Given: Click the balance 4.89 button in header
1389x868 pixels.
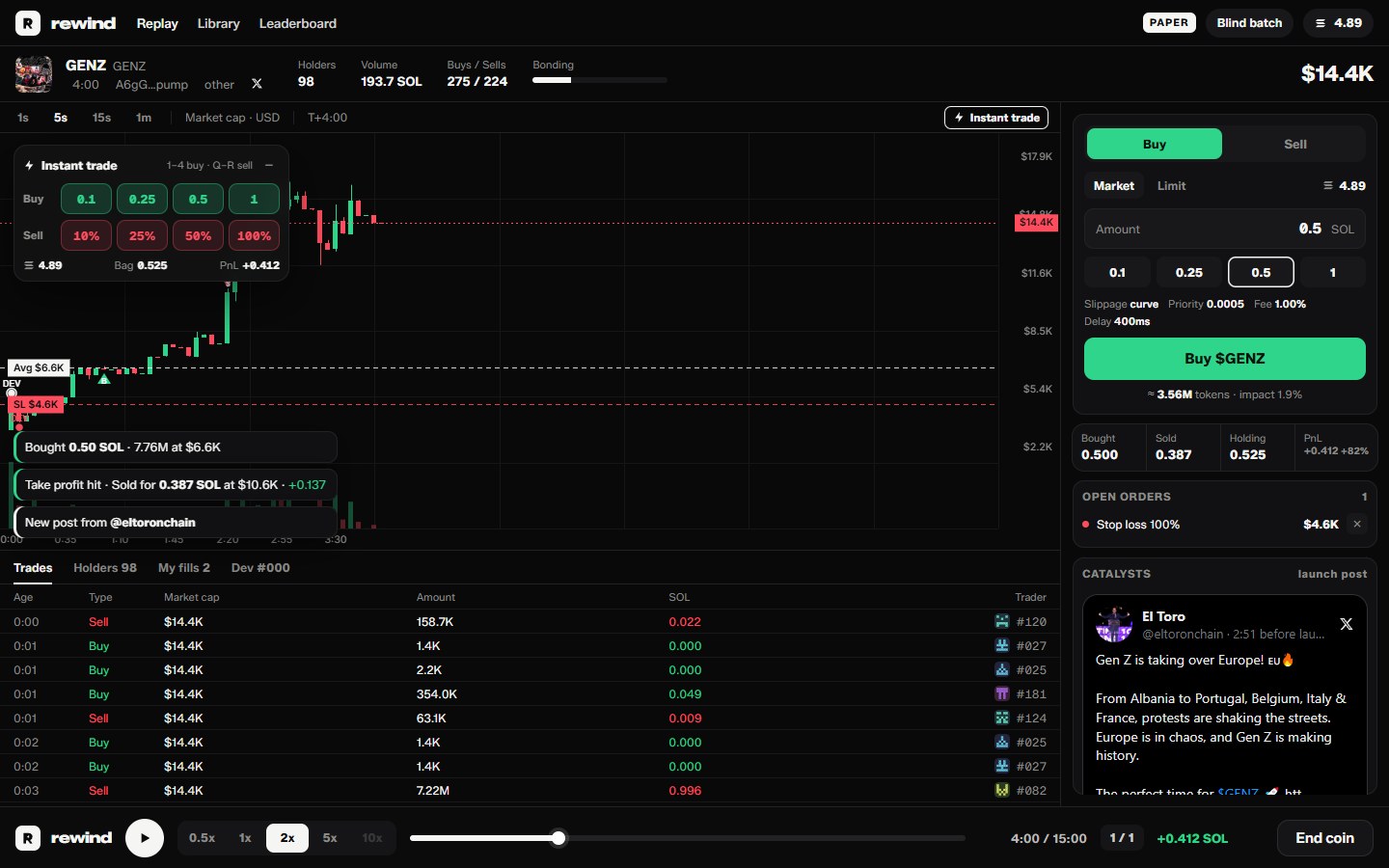Looking at the screenshot, I should coord(1339,23).
